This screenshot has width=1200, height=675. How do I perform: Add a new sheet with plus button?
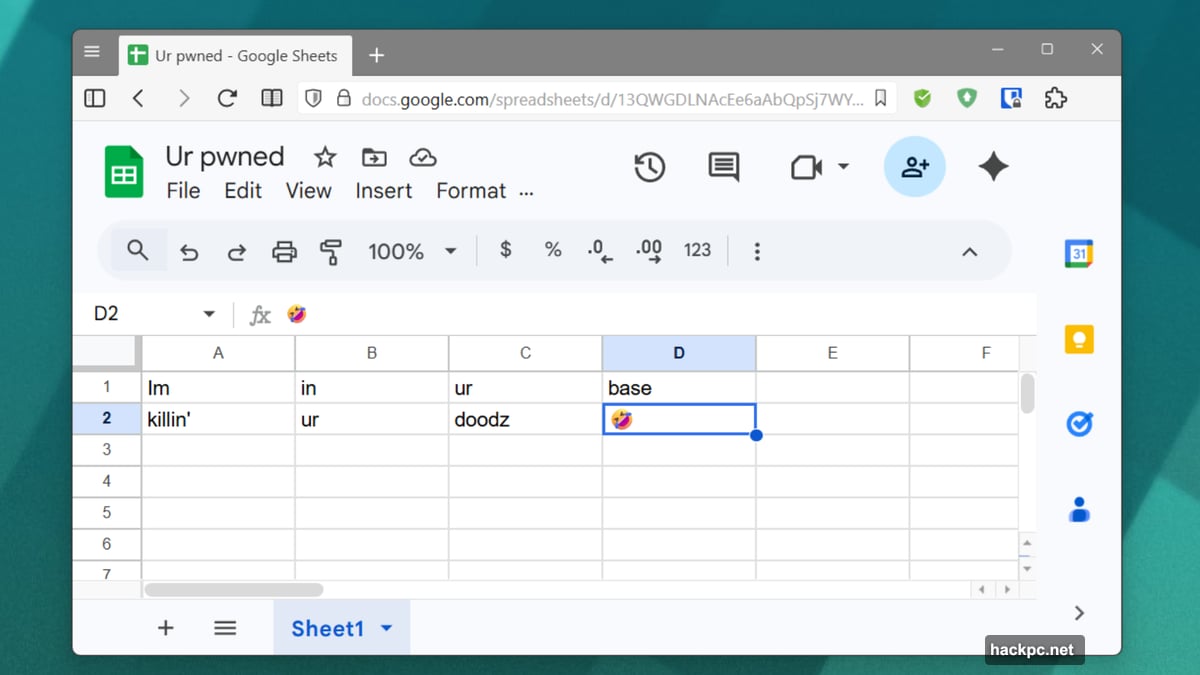[x=166, y=628]
